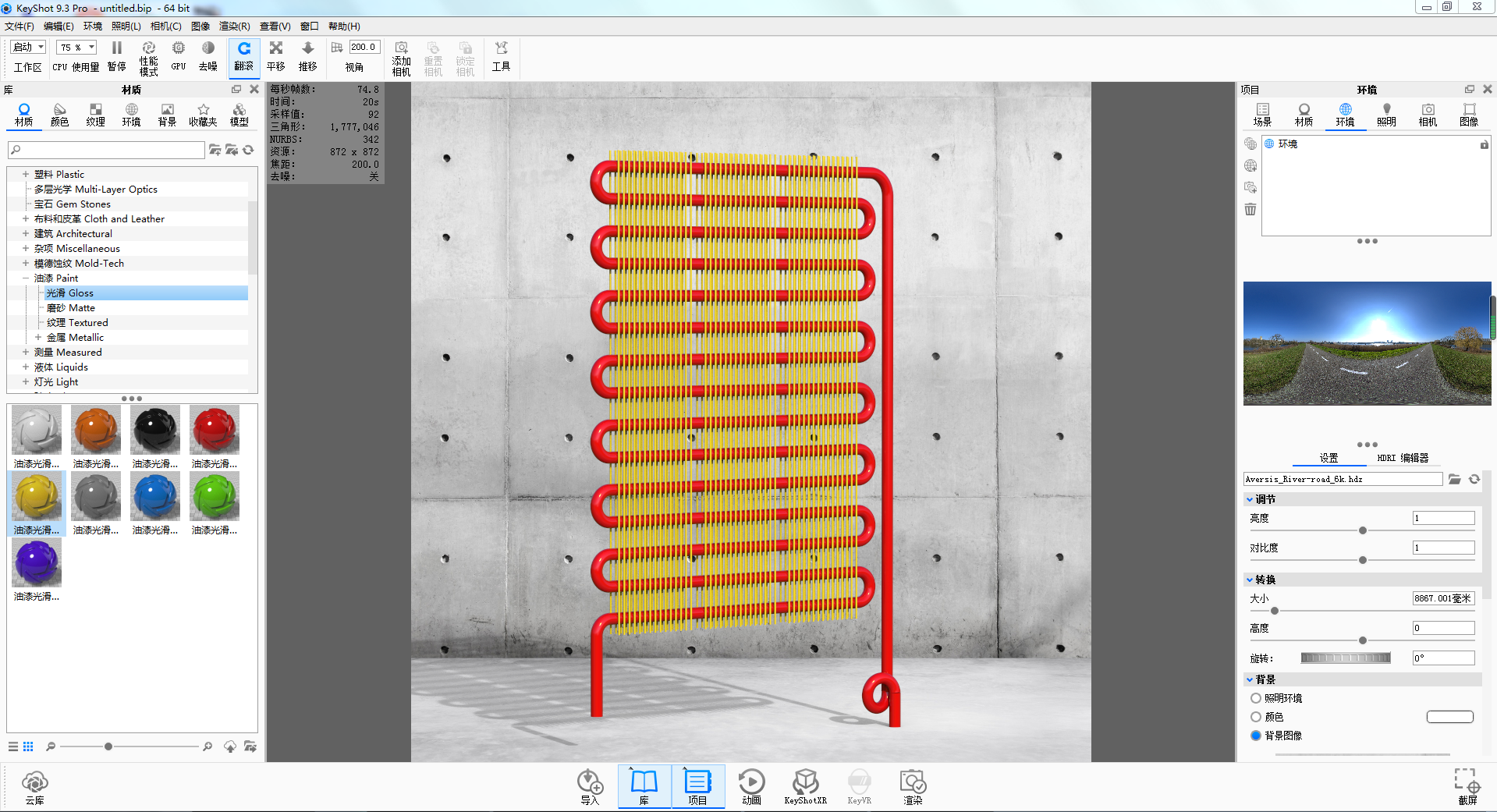Expand the Metallic (金属) paint node
1497x812 pixels.
(x=38, y=337)
